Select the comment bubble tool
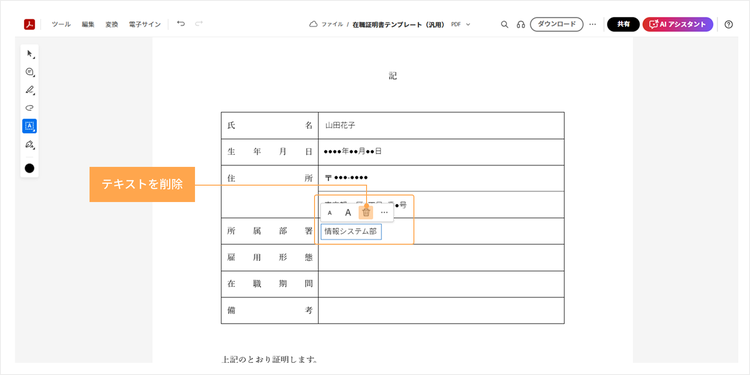 point(30,72)
